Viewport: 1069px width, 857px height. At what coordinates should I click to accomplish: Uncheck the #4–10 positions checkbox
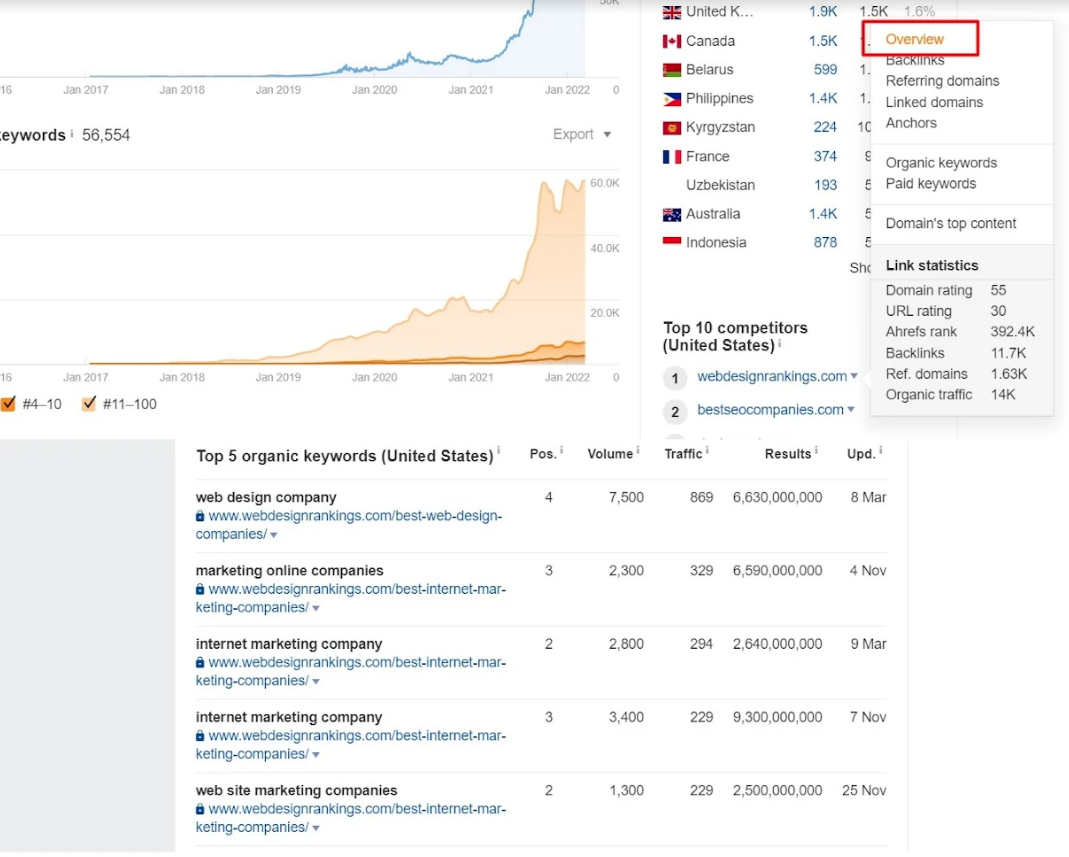pos(8,404)
